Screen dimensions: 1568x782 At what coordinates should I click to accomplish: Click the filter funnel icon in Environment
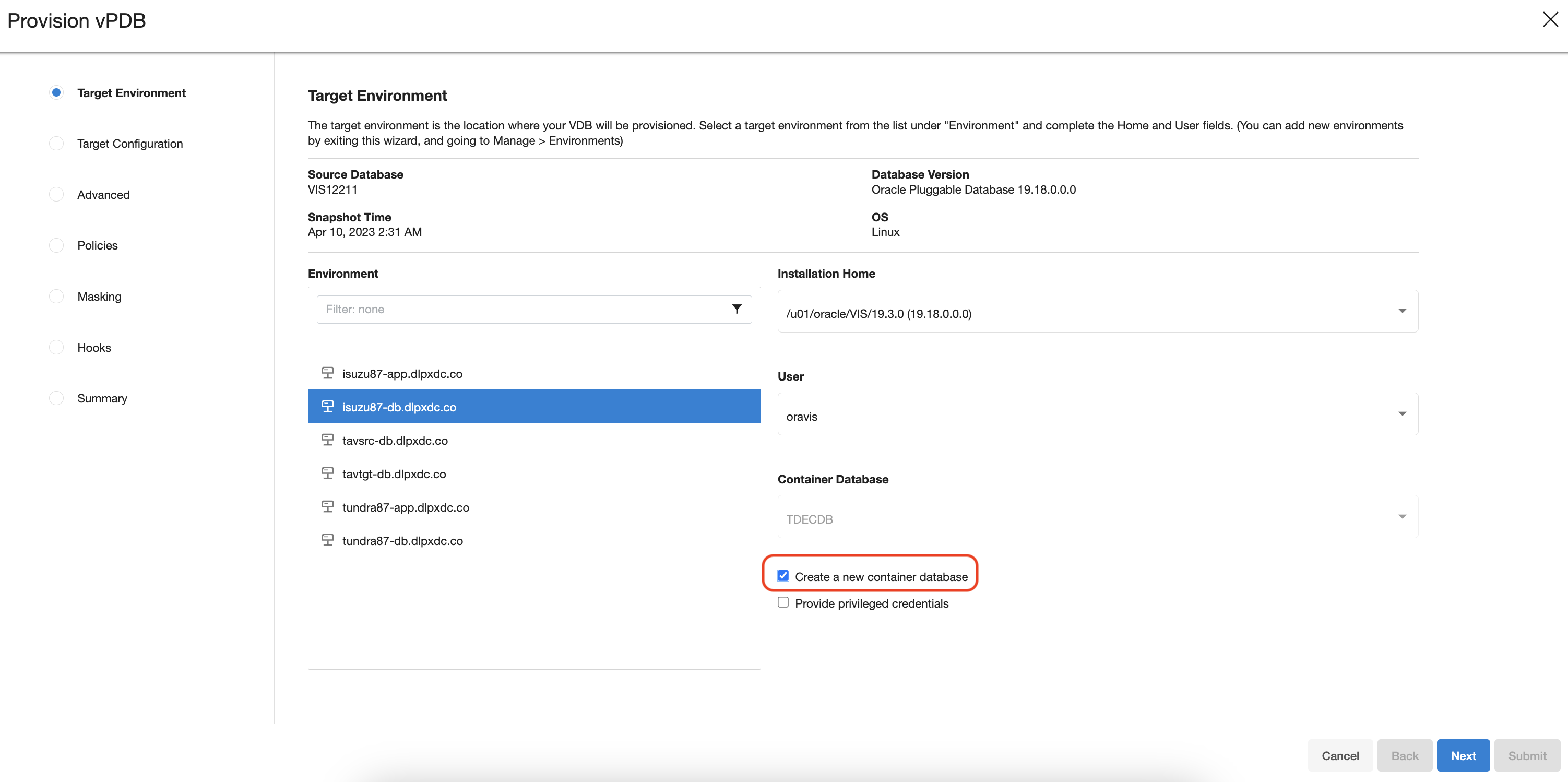[x=737, y=309]
